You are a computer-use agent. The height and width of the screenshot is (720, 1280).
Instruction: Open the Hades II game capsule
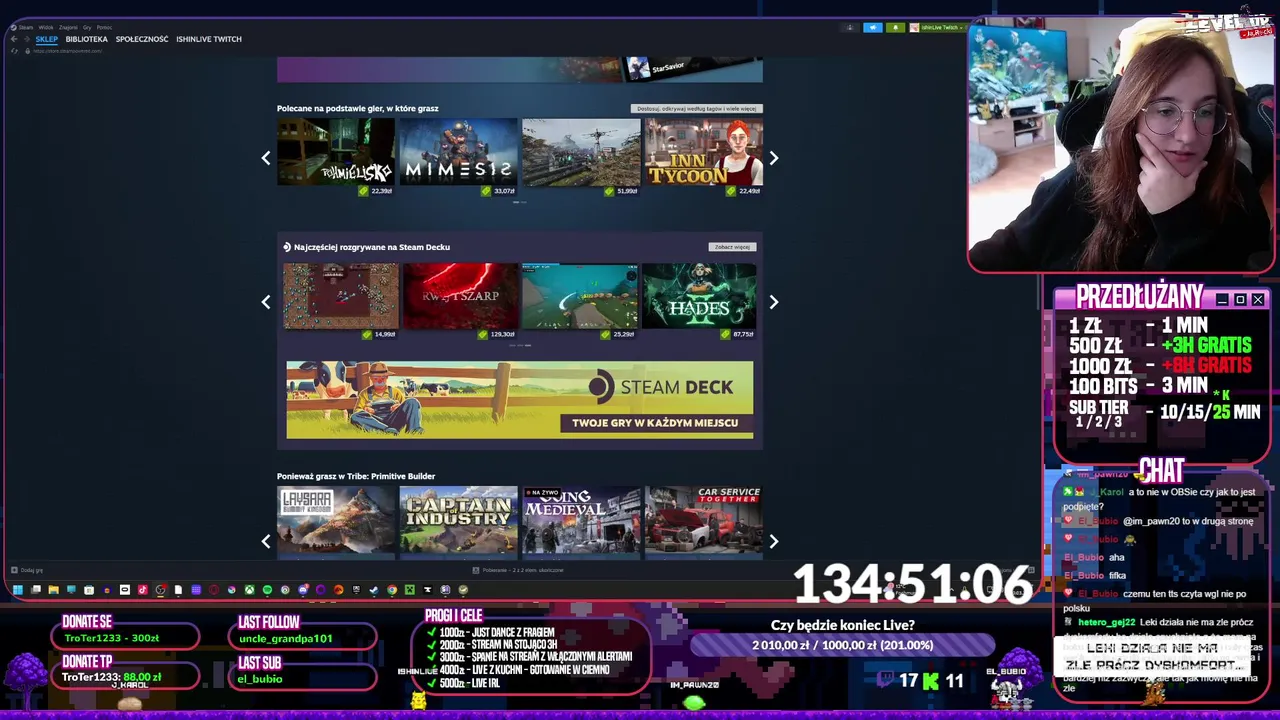(699, 296)
